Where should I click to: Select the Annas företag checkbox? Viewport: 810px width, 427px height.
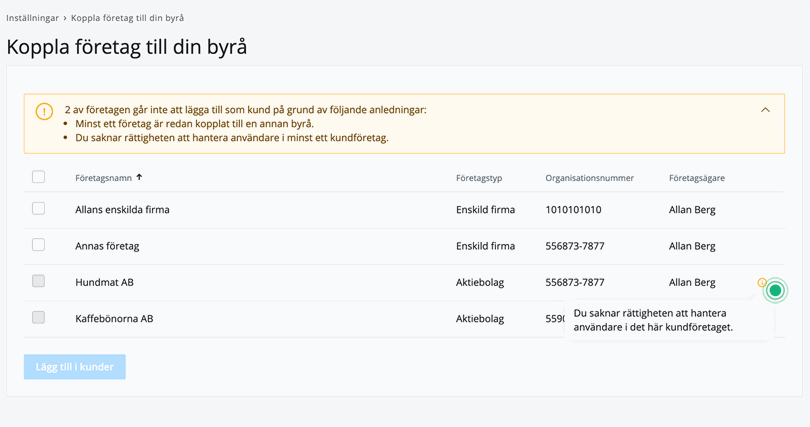pos(38,245)
